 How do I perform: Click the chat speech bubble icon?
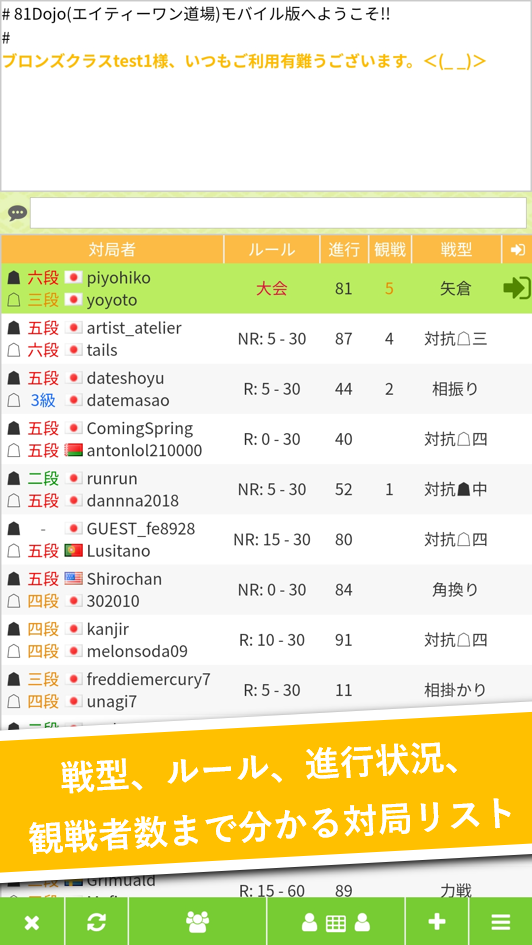17,213
